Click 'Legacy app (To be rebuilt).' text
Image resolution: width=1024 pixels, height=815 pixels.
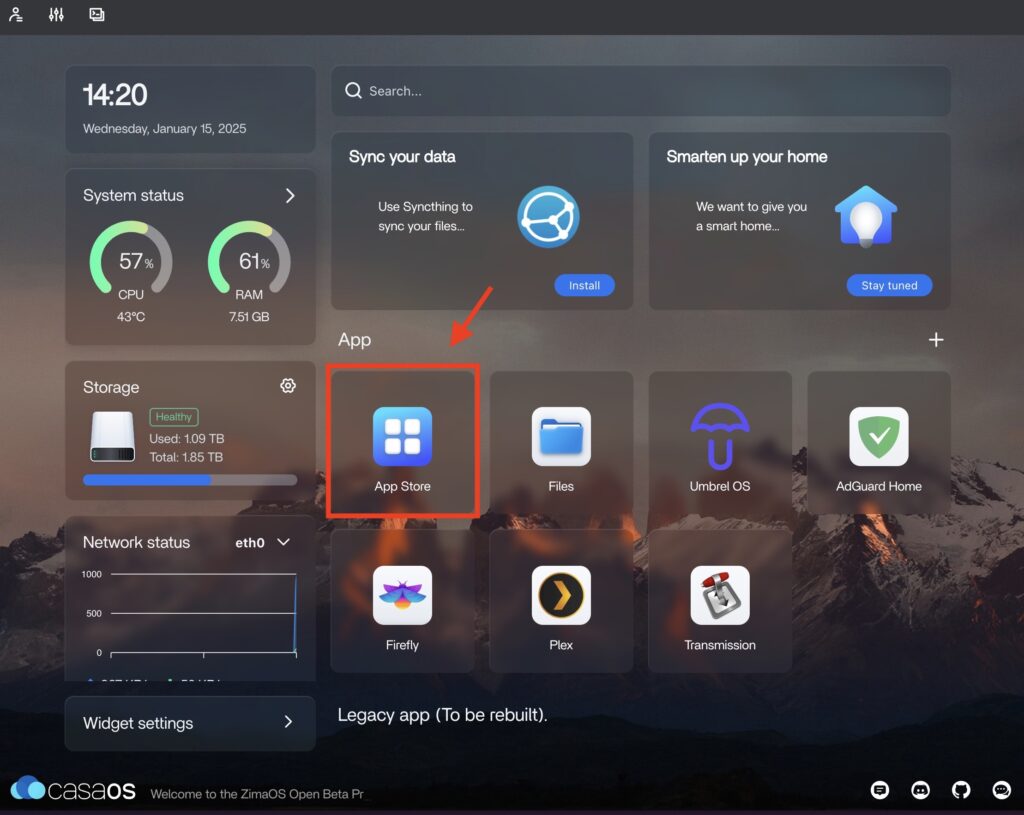click(x=442, y=715)
